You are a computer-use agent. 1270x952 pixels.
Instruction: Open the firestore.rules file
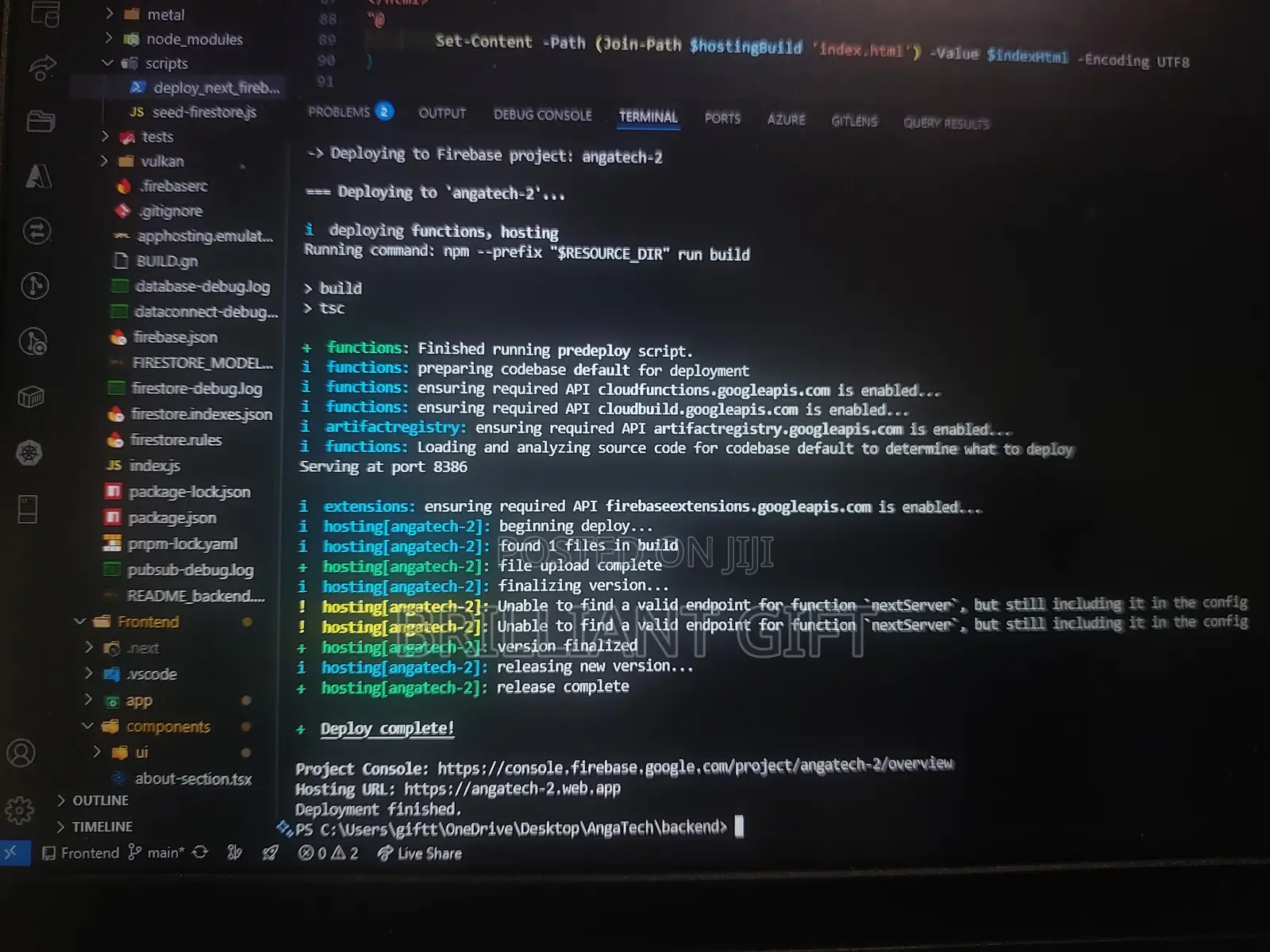pyautogui.click(x=175, y=440)
